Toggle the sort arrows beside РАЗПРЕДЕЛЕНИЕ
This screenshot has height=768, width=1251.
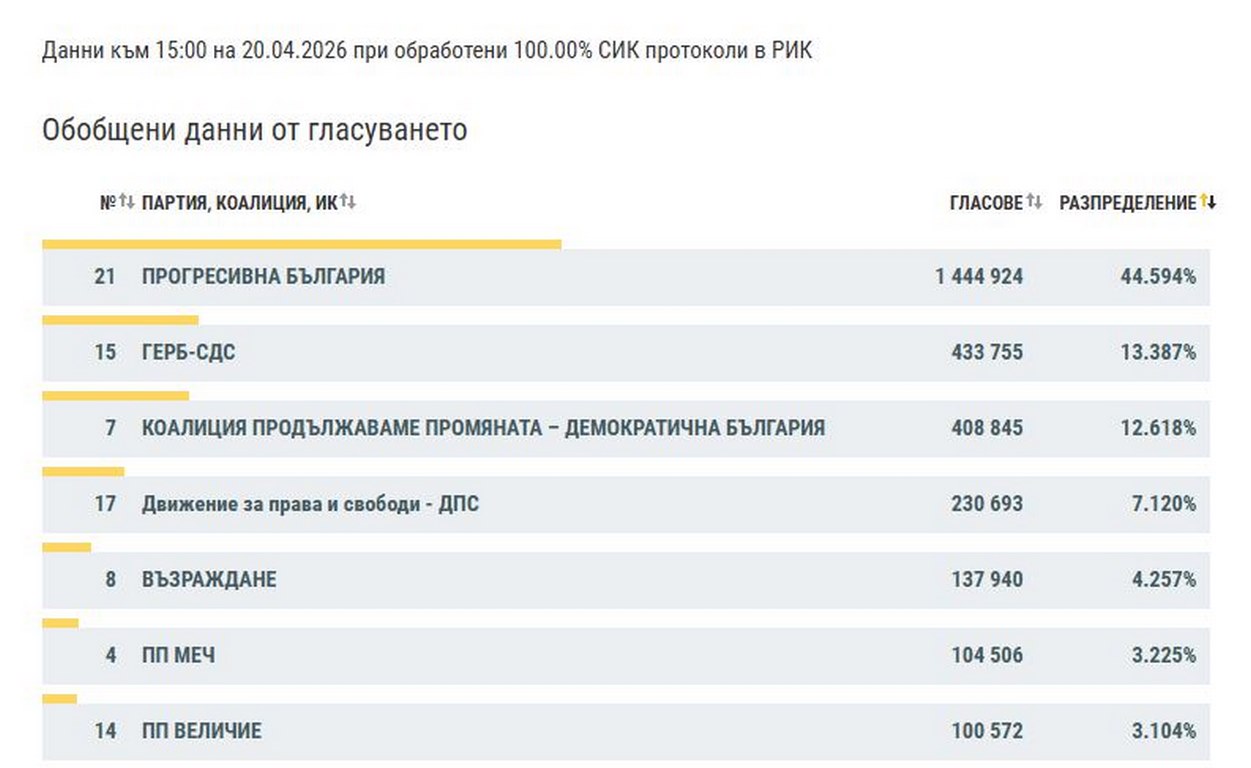click(1208, 203)
